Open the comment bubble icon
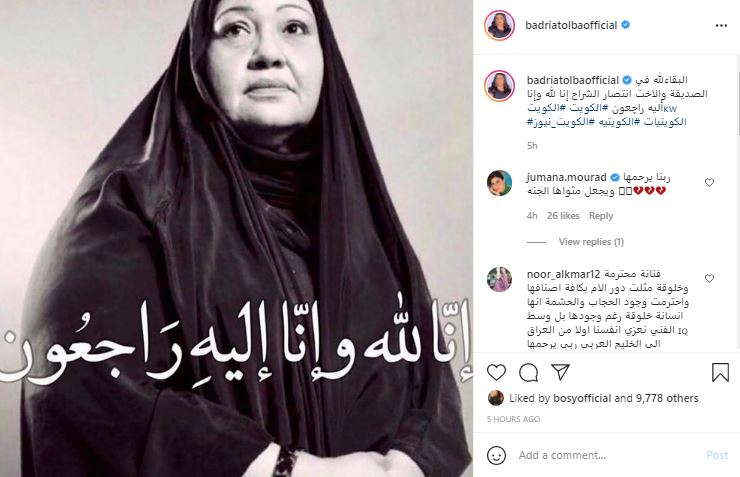This screenshot has width=740, height=477. pyautogui.click(x=528, y=373)
